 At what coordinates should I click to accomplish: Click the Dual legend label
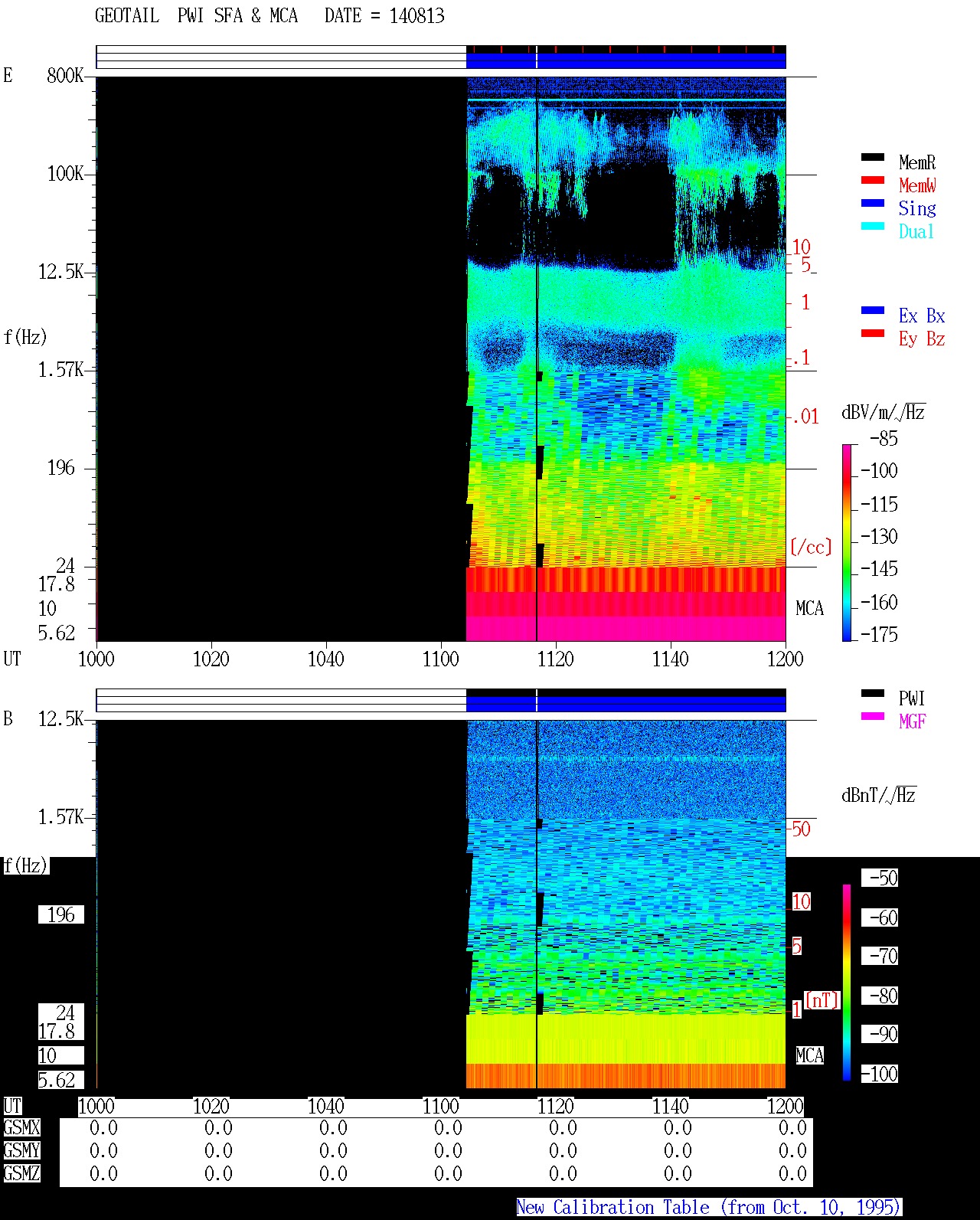click(916, 231)
